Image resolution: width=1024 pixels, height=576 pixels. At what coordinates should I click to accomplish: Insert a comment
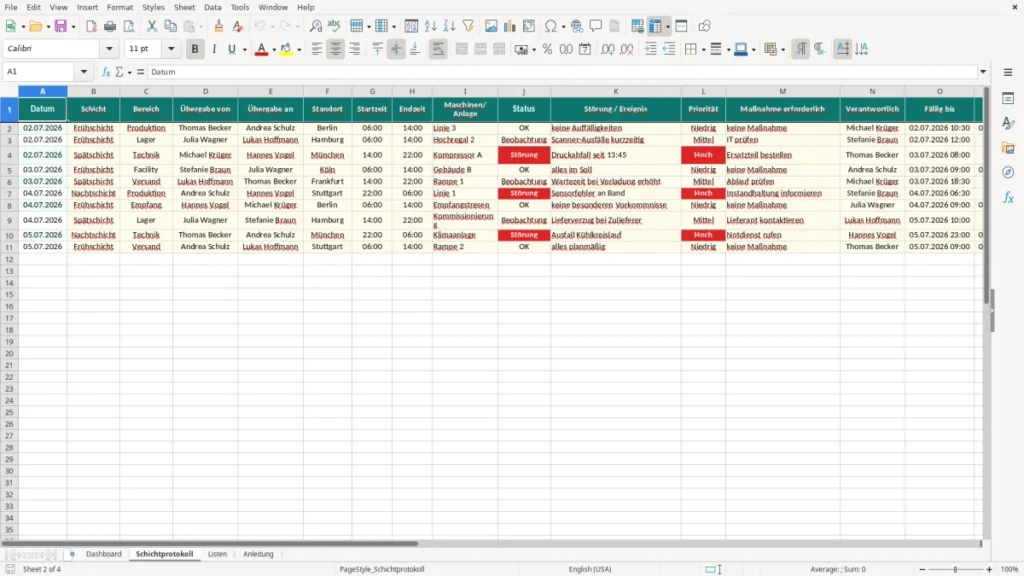(596, 26)
